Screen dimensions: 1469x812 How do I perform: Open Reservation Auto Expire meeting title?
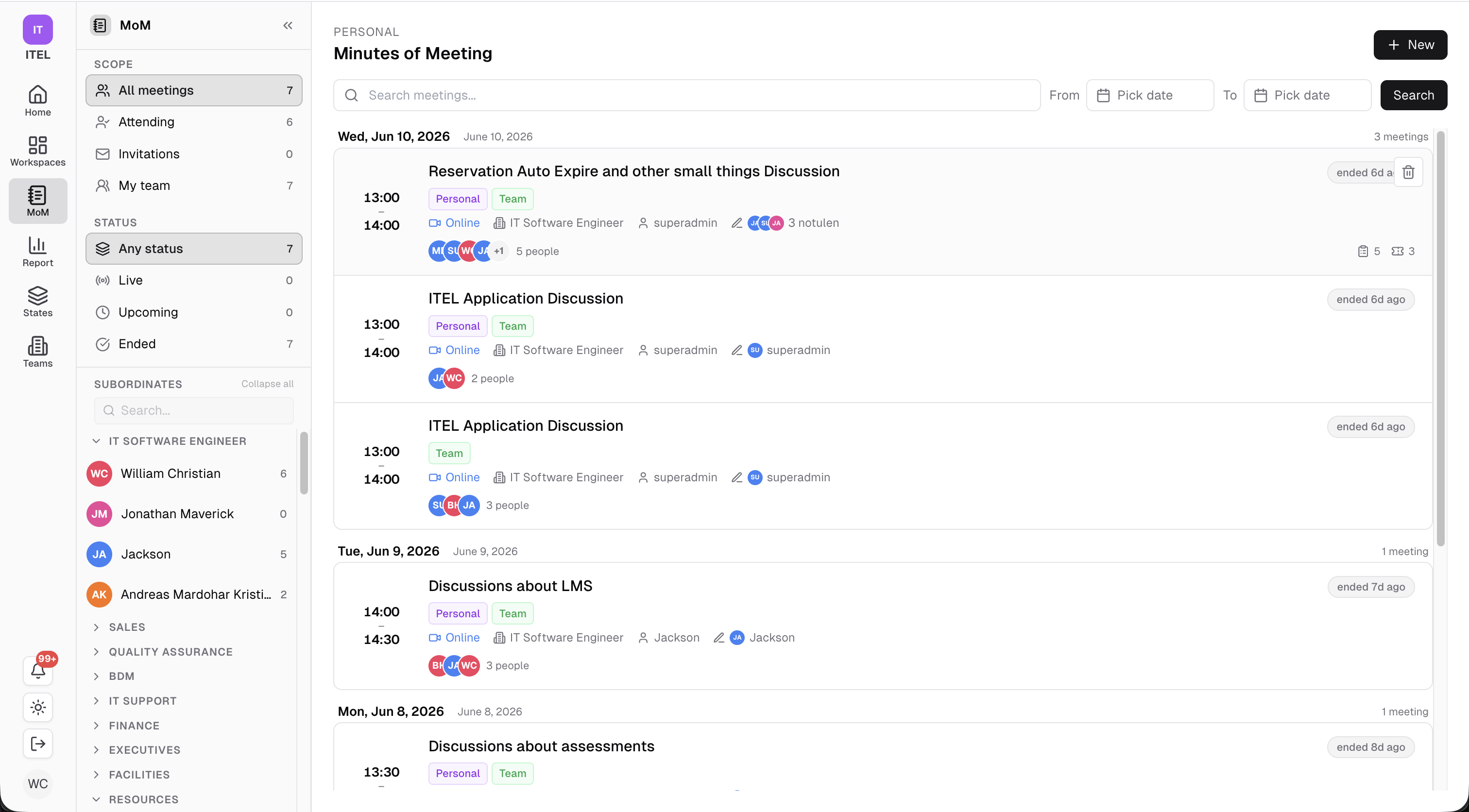click(633, 171)
